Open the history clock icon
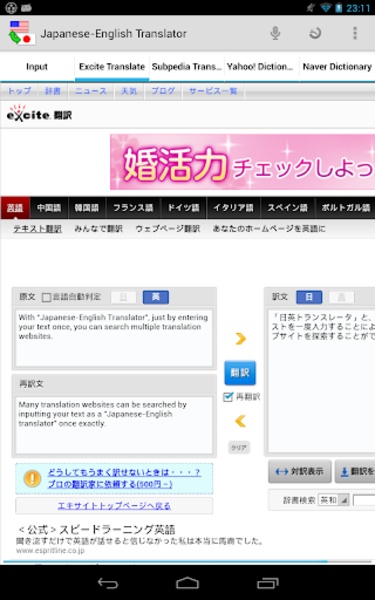The height and width of the screenshot is (600, 375). tap(315, 33)
